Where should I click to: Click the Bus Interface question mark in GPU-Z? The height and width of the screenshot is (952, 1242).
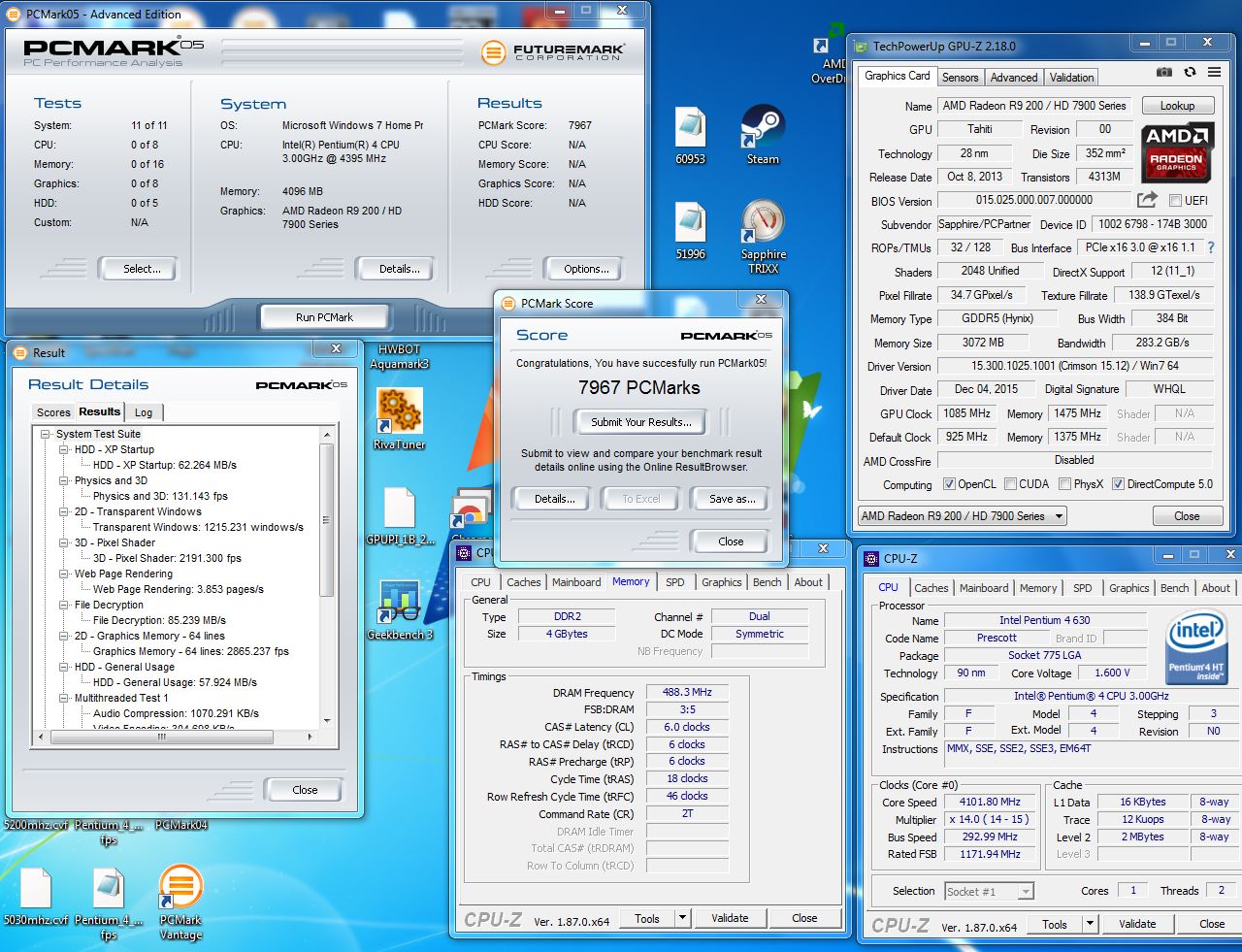[1211, 248]
